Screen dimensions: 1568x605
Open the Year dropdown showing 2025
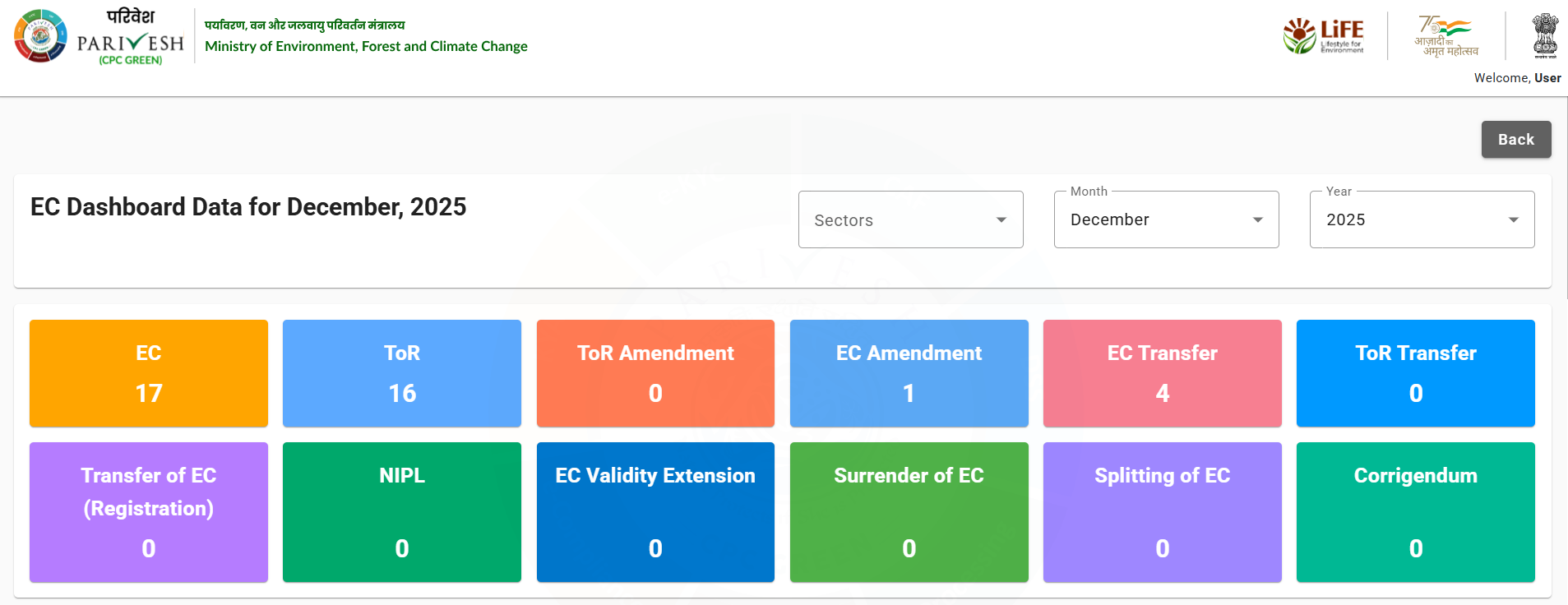click(x=1422, y=219)
